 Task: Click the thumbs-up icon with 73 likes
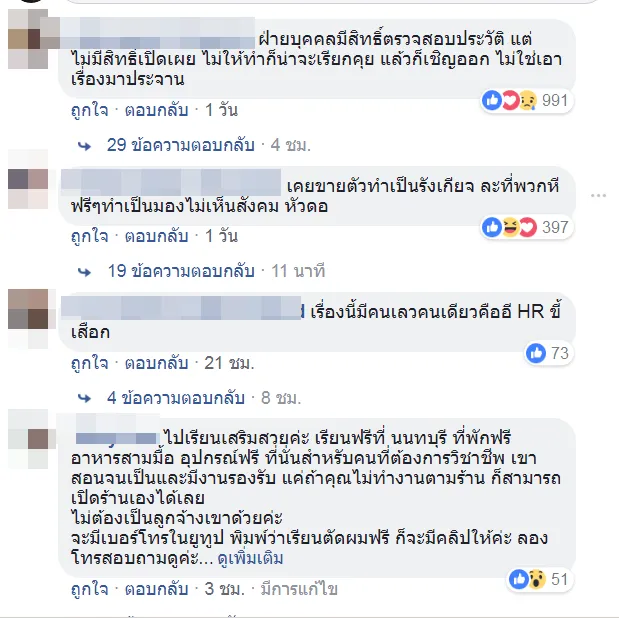click(x=536, y=353)
